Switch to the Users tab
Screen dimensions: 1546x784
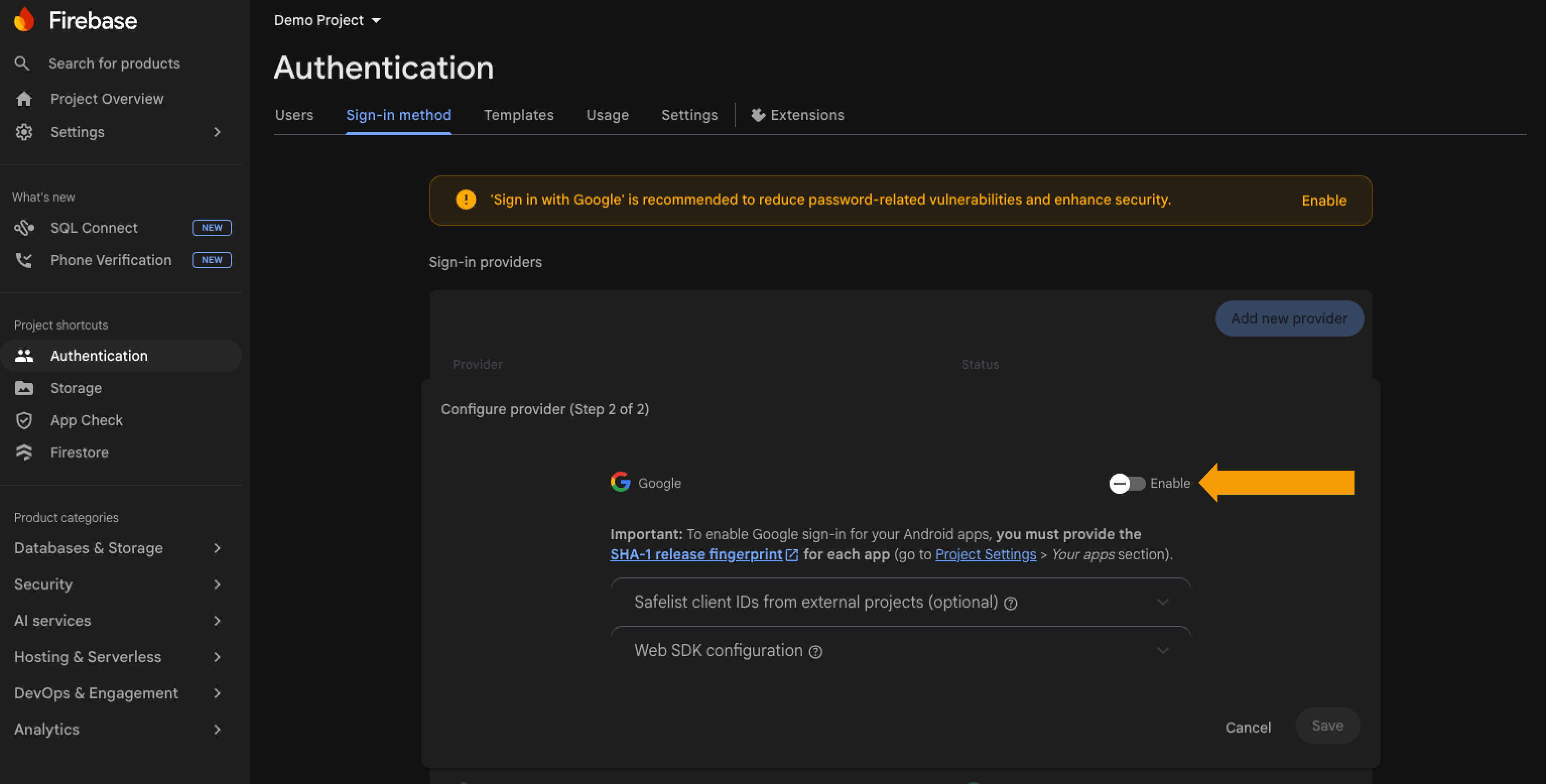pyautogui.click(x=294, y=115)
